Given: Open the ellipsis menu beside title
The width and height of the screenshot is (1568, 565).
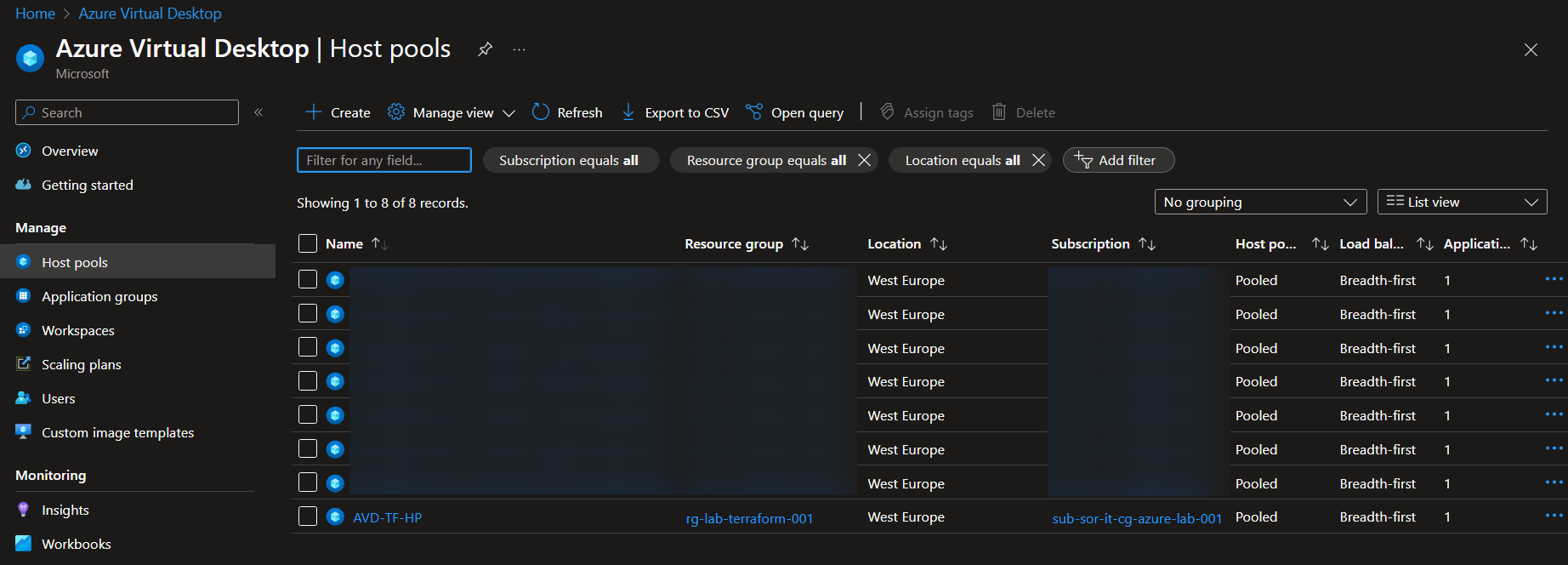Looking at the screenshot, I should coord(519,49).
